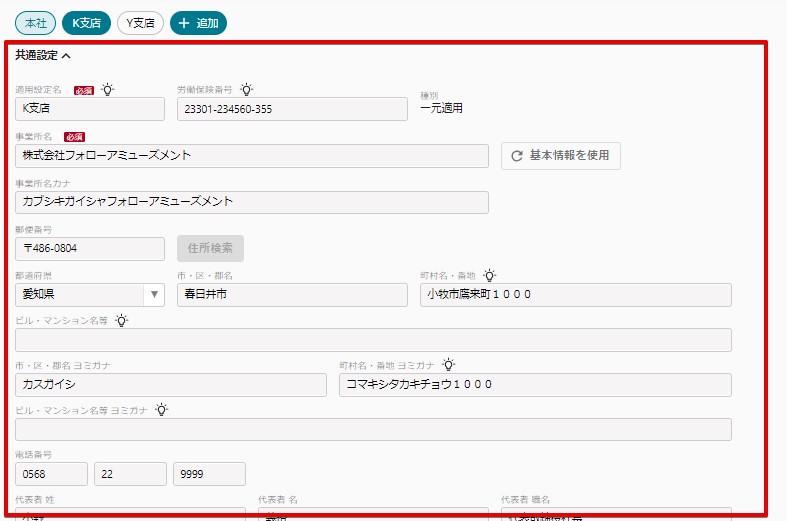
Task: Click the 事業所名 input field
Action: 252,156
